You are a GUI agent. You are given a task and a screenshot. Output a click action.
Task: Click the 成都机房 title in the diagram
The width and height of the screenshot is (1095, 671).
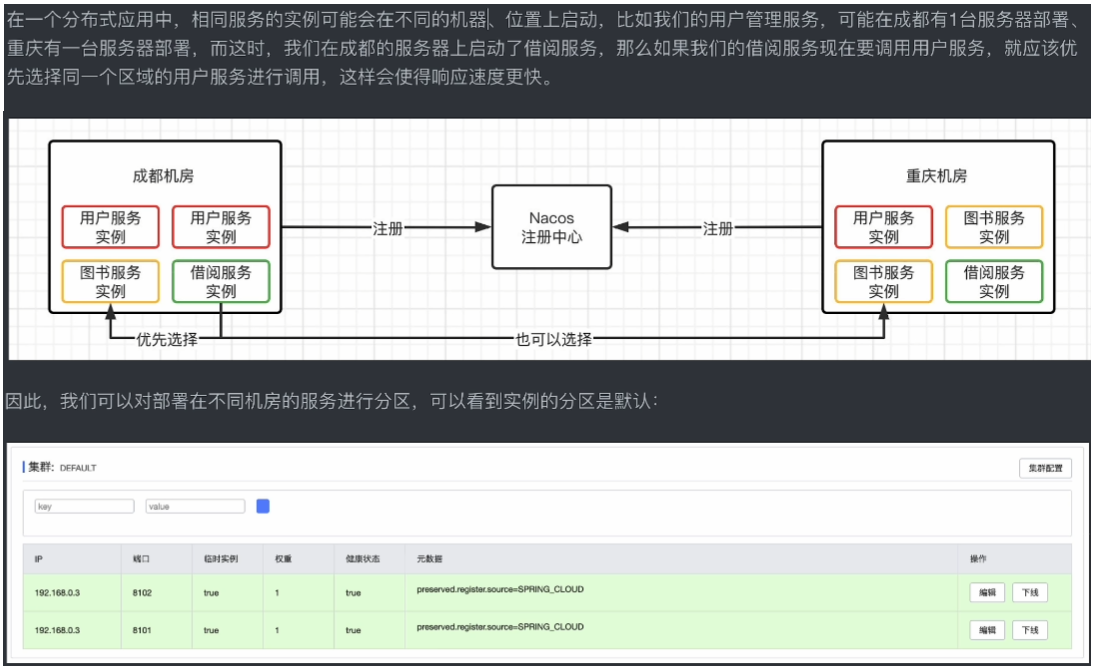(x=163, y=176)
